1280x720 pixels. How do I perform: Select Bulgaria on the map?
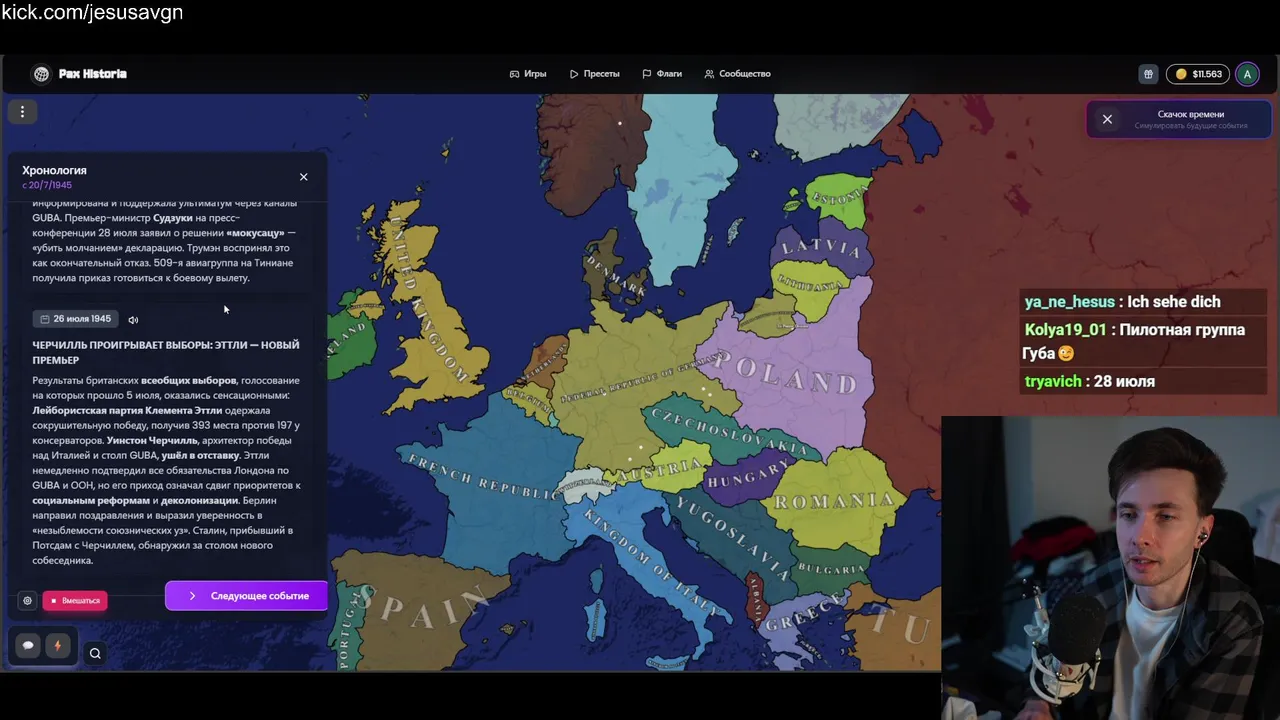830,569
